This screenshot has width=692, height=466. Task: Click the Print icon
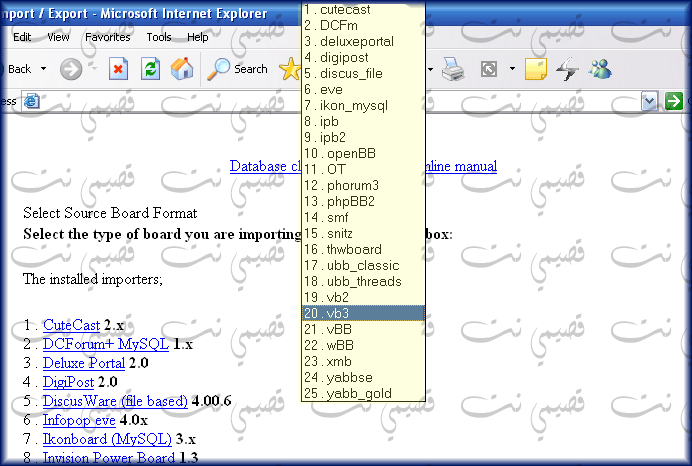point(453,69)
